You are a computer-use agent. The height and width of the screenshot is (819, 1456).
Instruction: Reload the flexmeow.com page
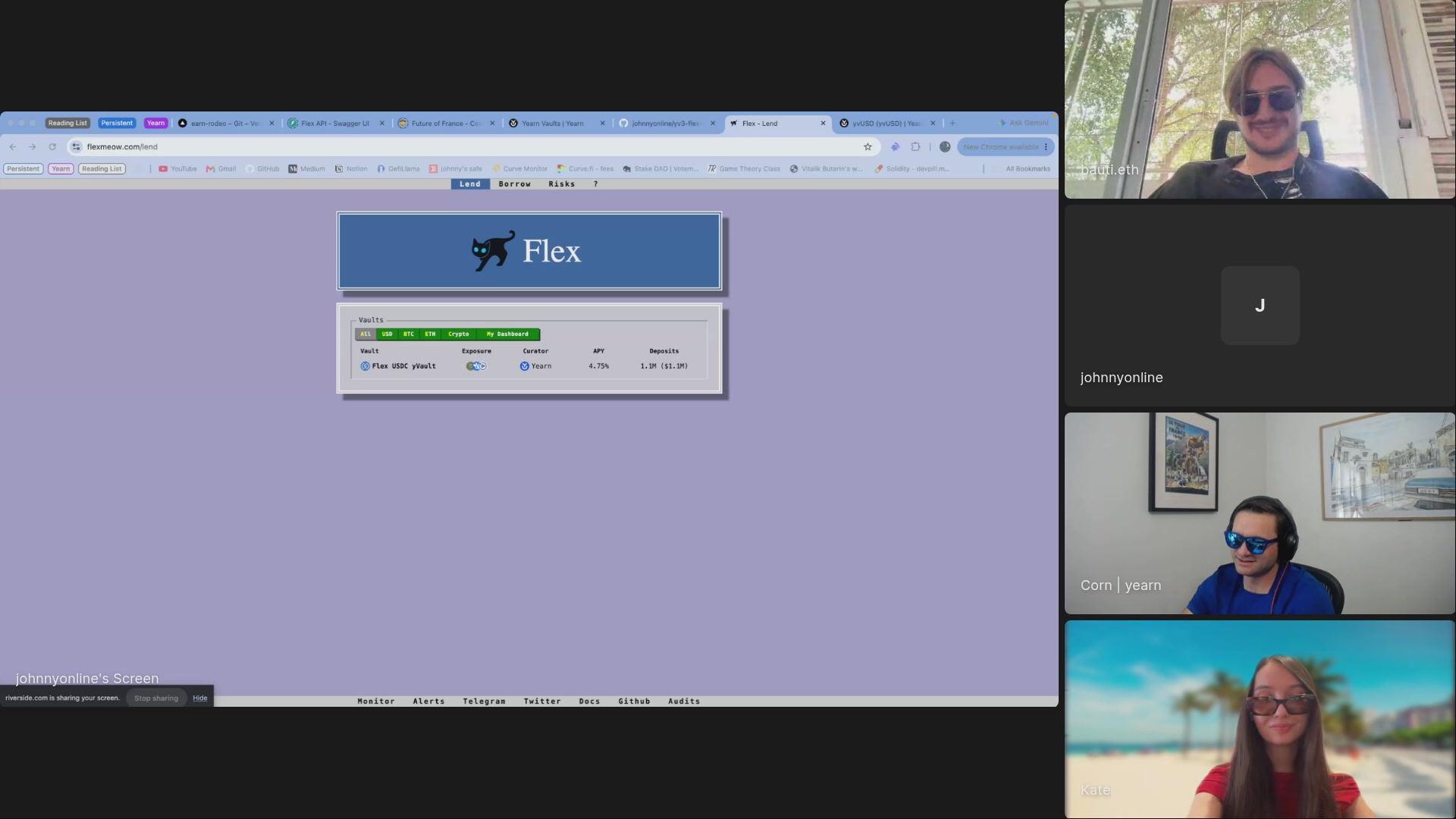52,147
